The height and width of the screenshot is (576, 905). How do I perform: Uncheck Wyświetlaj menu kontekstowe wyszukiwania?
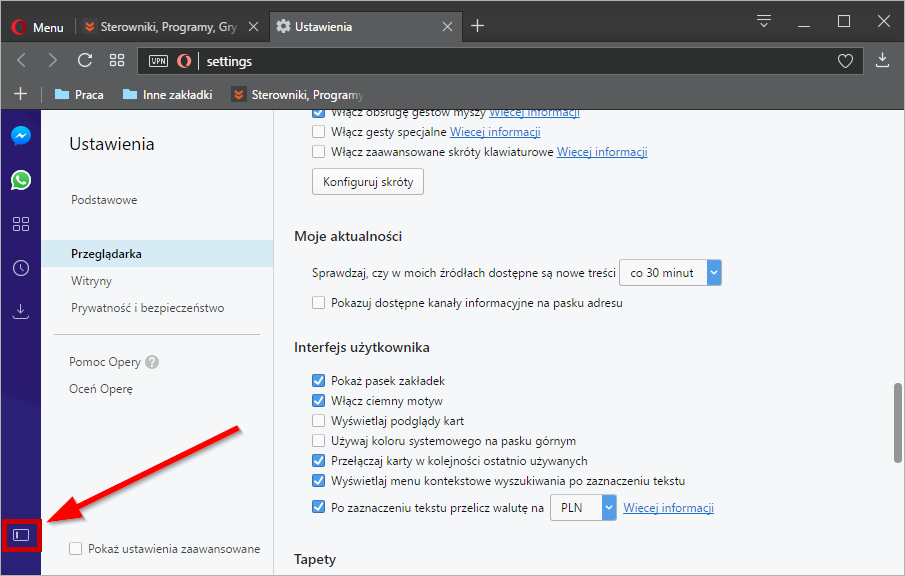pos(319,480)
